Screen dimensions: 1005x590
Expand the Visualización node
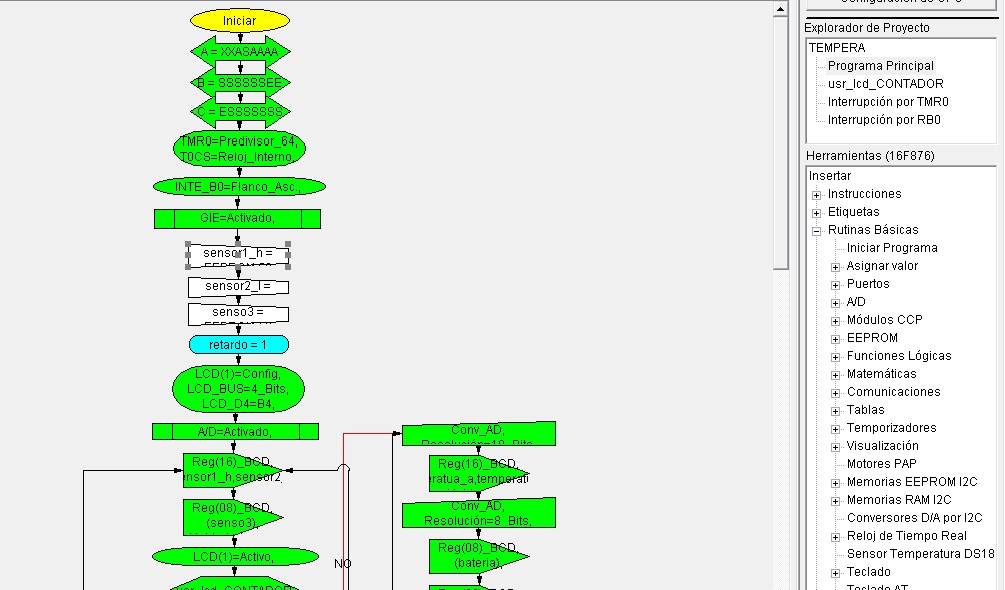click(836, 447)
